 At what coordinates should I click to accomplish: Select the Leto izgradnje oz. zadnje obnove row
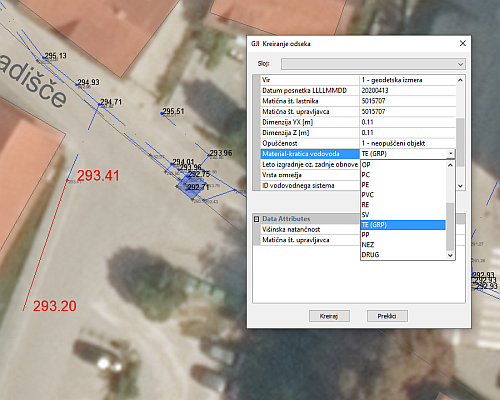(310, 164)
